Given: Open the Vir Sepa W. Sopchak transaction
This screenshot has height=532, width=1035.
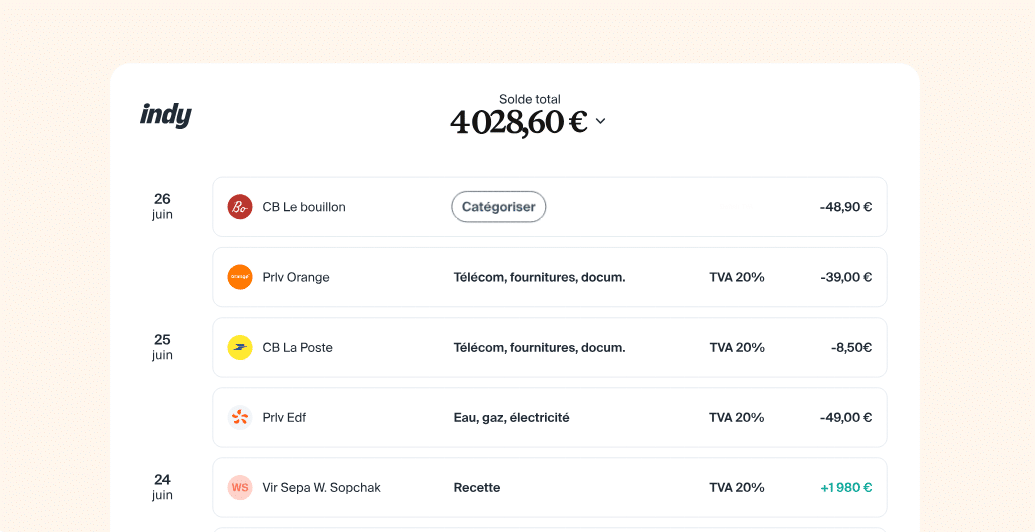Looking at the screenshot, I should click(321, 488).
